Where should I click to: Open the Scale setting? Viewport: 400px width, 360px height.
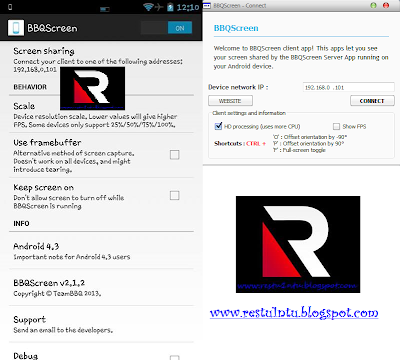[101, 115]
